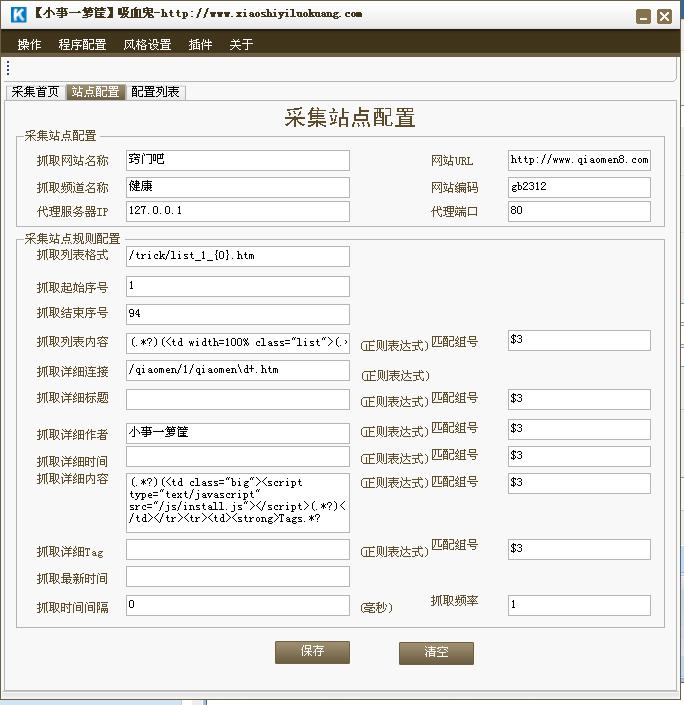Click the 抓取列表格式 input field
Viewport: 684px width, 705px height.
point(237,256)
